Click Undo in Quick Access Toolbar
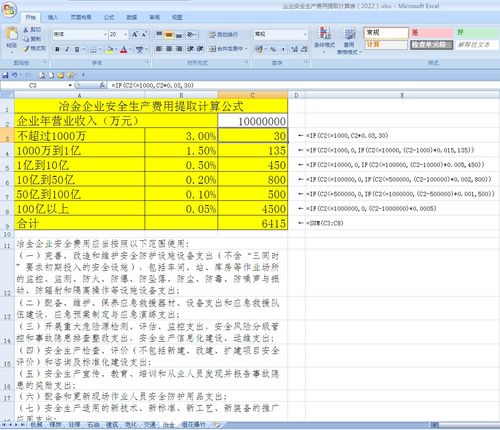This screenshot has width=500, height=430. pyautogui.click(x=14, y=75)
